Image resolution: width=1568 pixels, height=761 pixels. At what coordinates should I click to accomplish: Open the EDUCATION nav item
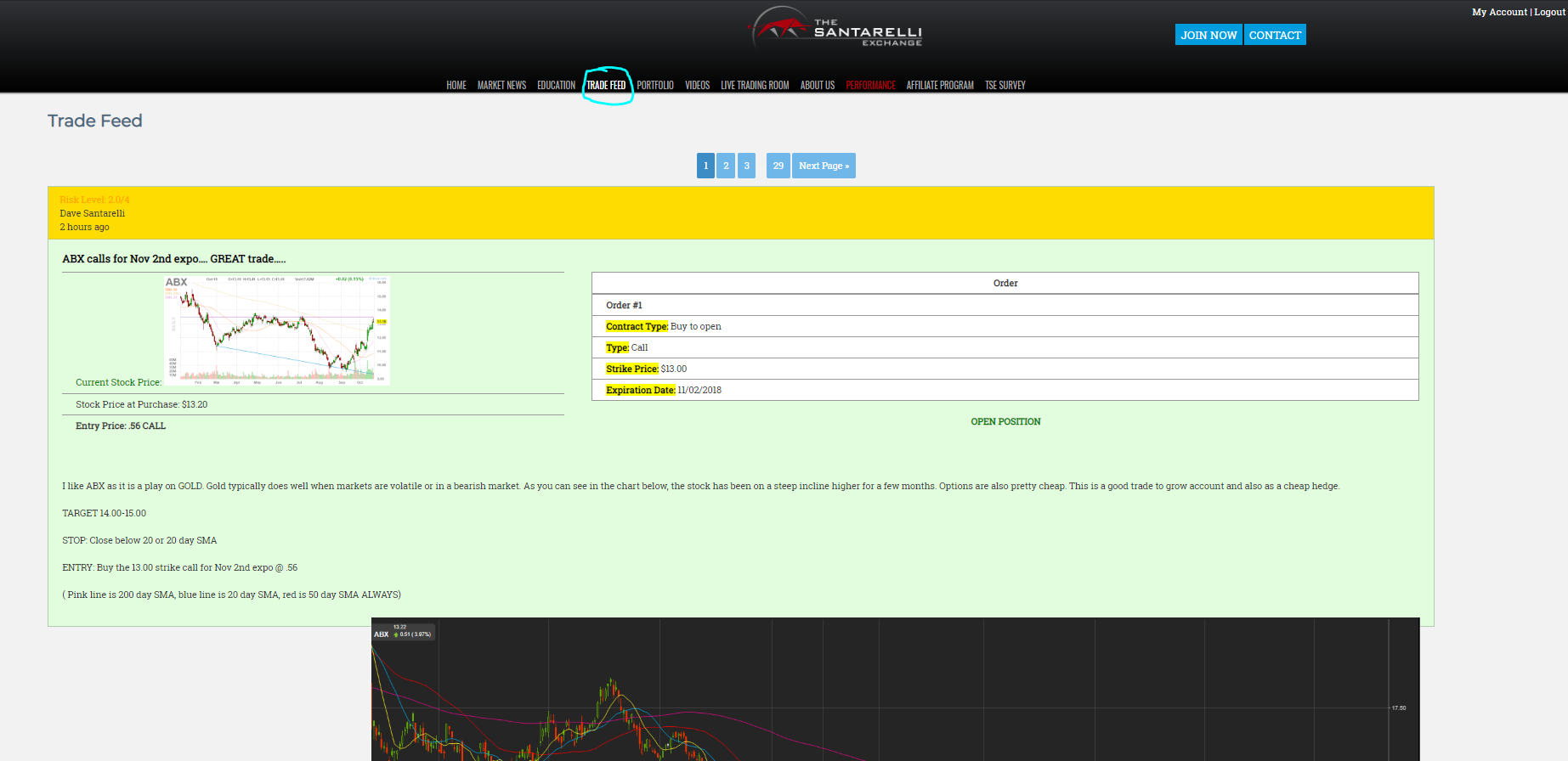[556, 85]
